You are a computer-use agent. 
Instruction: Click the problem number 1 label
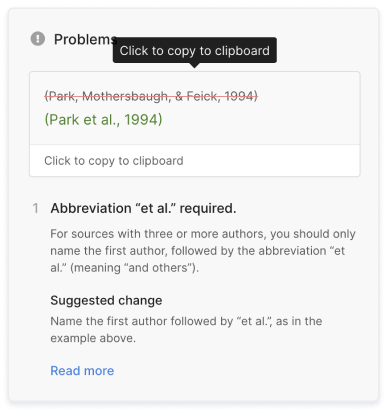pyautogui.click(x=36, y=208)
